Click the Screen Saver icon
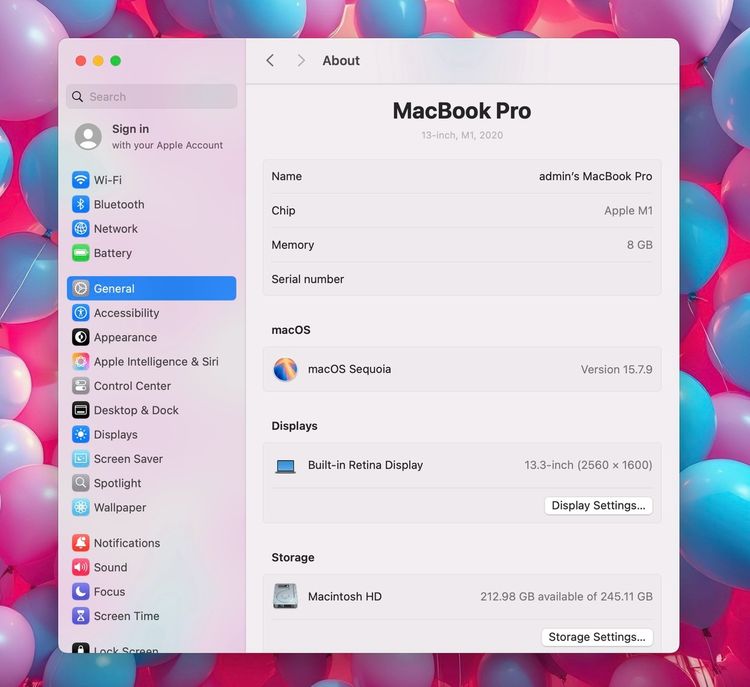Screen dimensions: 750x687 click(x=80, y=459)
